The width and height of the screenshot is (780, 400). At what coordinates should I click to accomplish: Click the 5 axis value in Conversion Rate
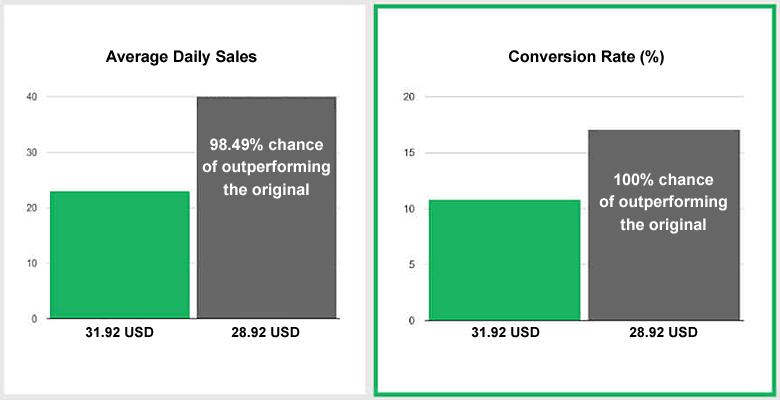click(412, 265)
